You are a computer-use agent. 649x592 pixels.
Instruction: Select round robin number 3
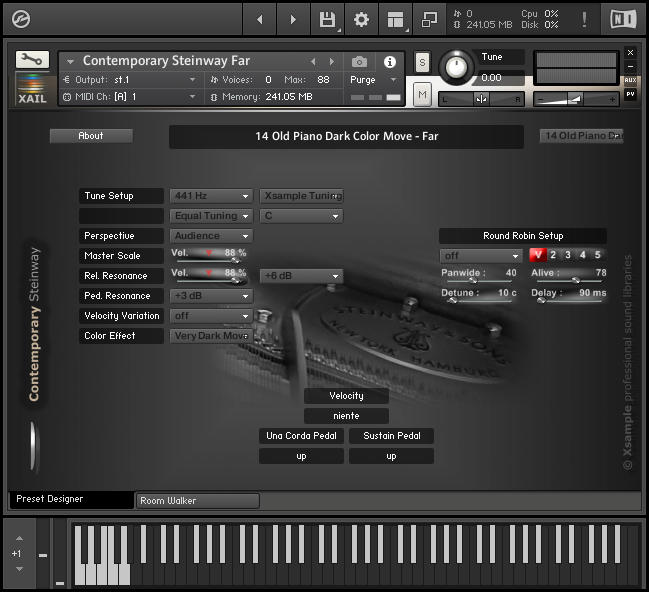tap(567, 255)
